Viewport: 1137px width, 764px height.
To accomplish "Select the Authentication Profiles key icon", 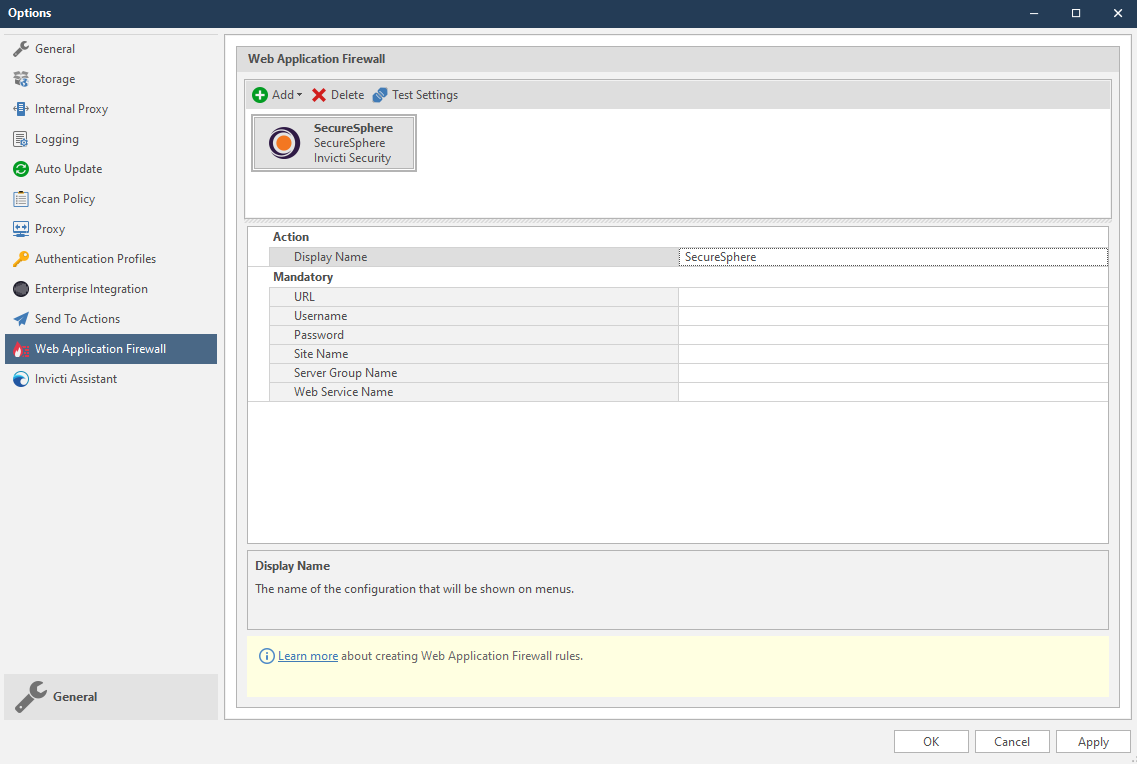I will pyautogui.click(x=21, y=258).
